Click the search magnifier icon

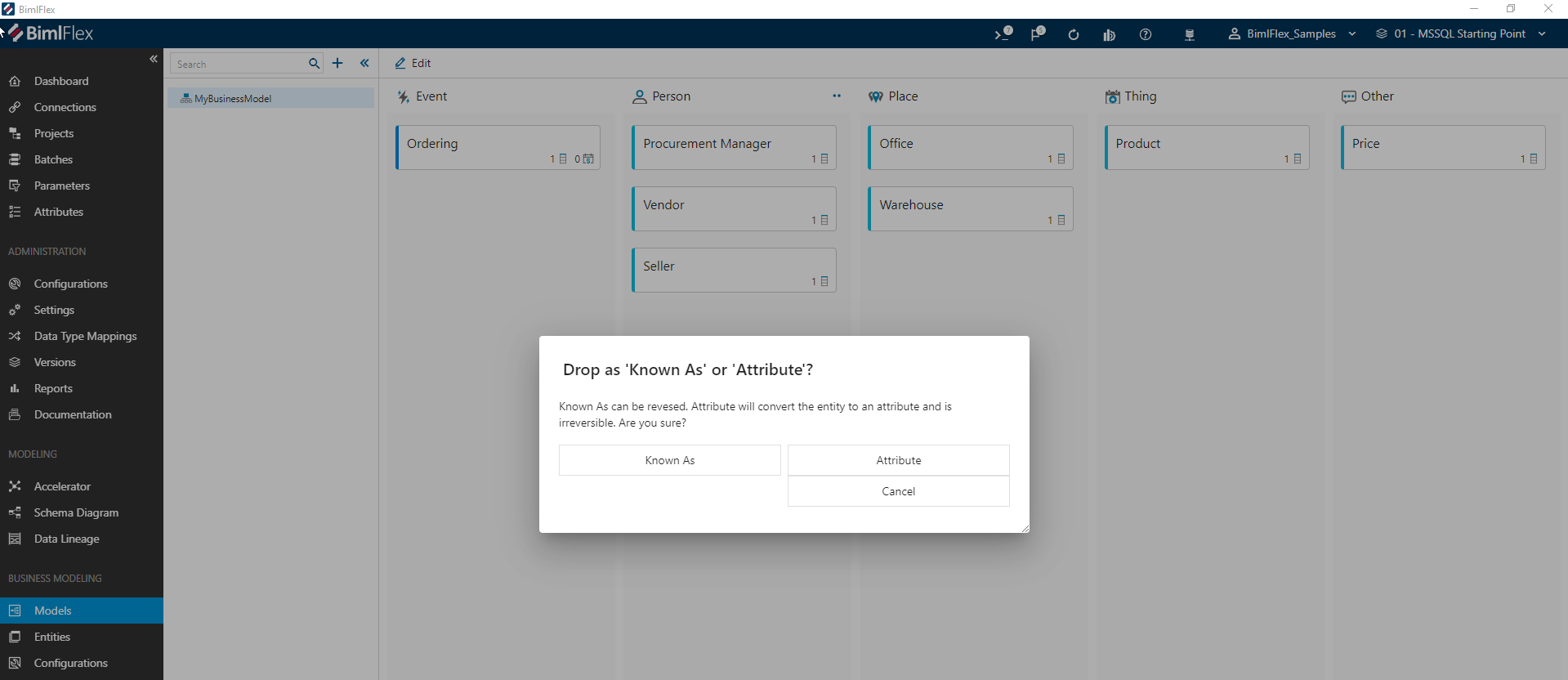click(314, 64)
